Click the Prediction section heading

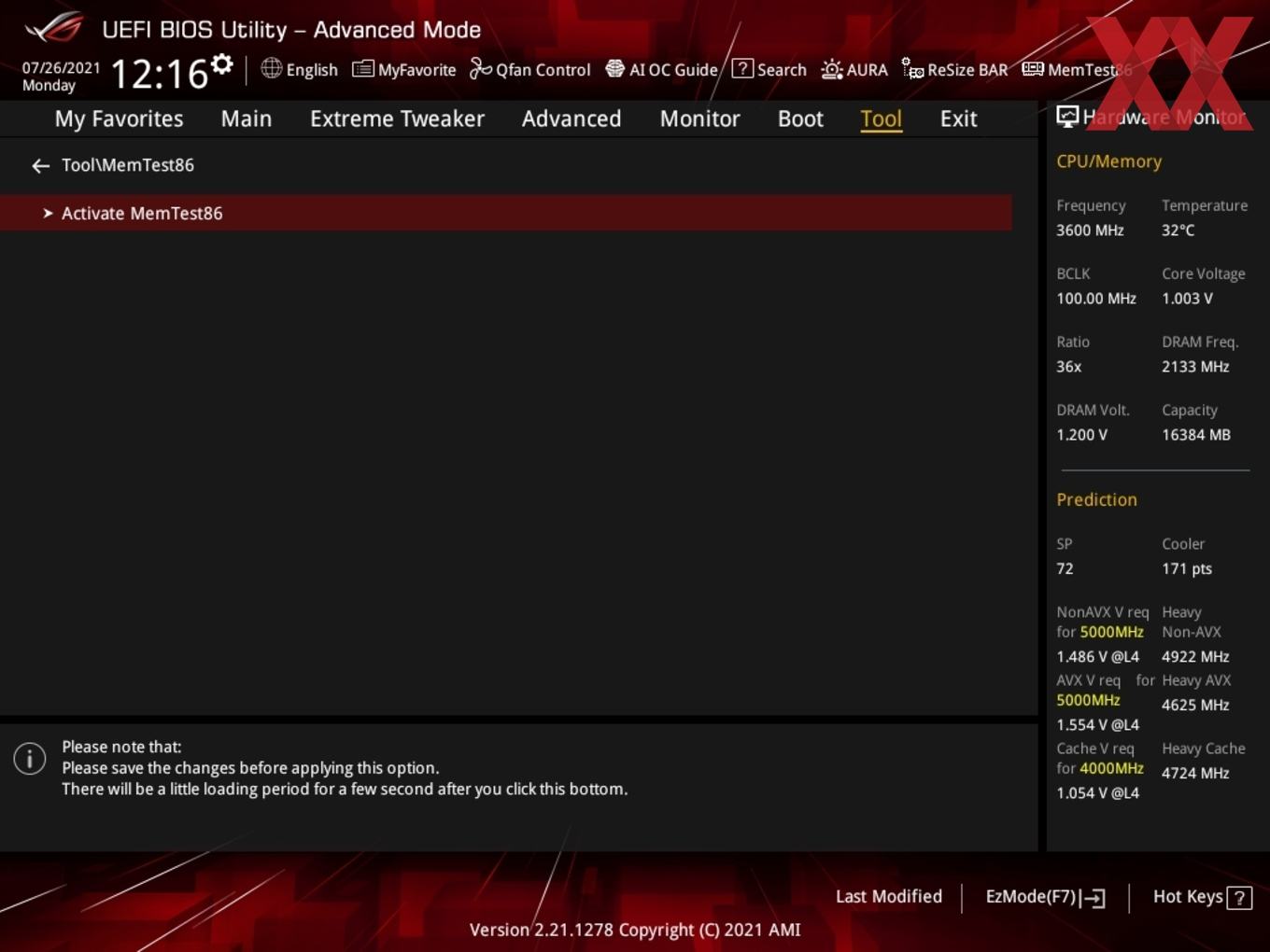[x=1096, y=500]
